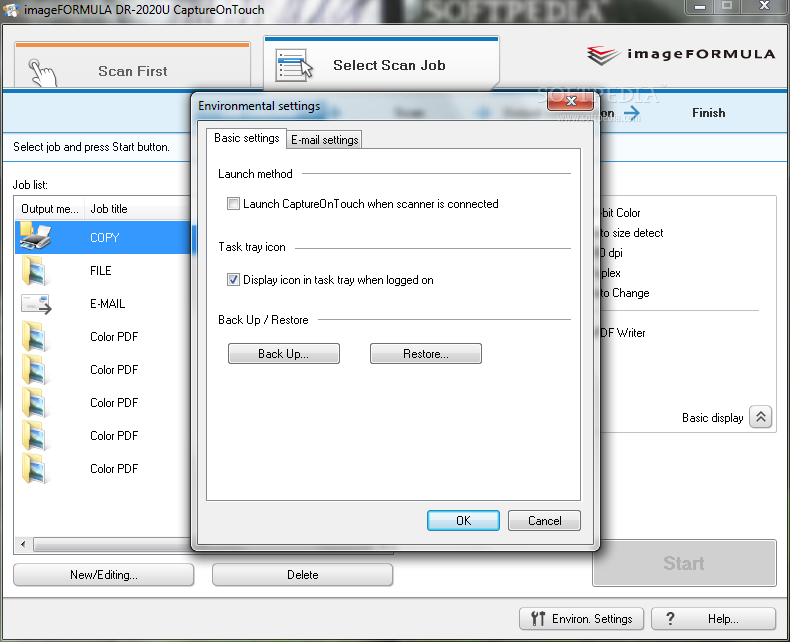This screenshot has width=790, height=642.
Task: Click the imageFORMULA logo
Action: tap(681, 55)
